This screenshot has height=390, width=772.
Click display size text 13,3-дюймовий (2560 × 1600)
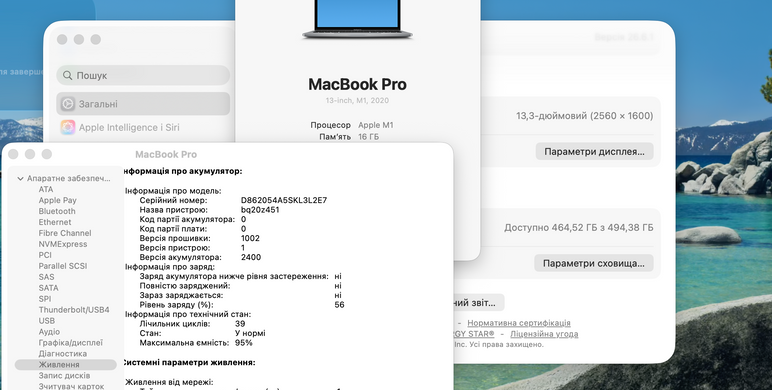pos(584,116)
